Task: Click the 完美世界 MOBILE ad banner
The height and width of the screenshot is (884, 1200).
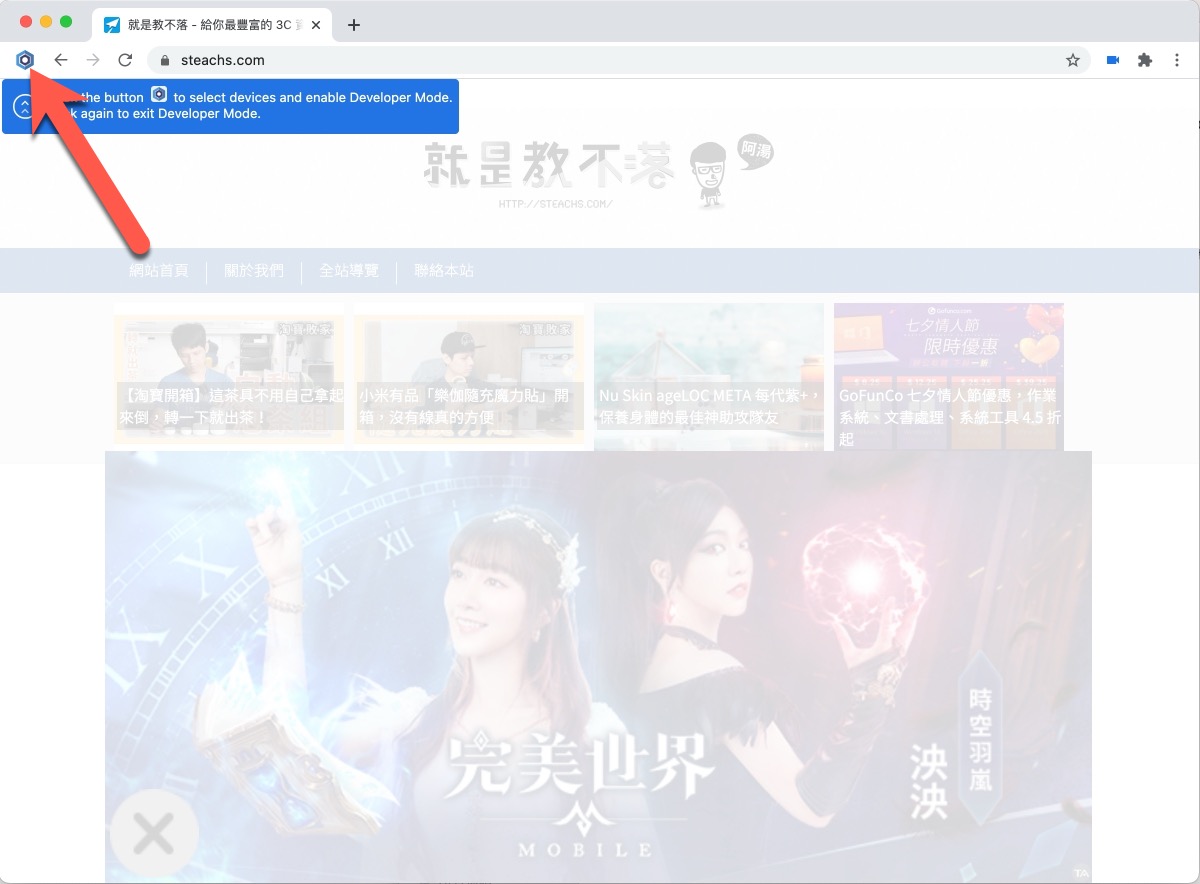Action: [x=598, y=667]
